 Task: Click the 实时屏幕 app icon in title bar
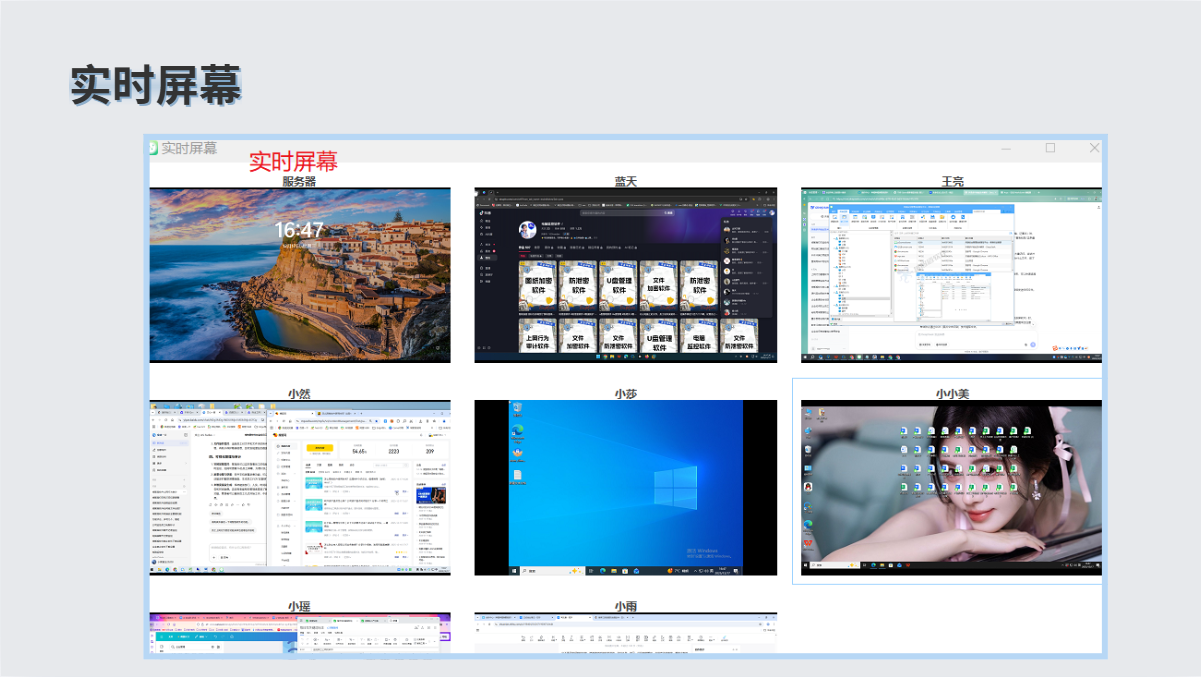point(154,148)
